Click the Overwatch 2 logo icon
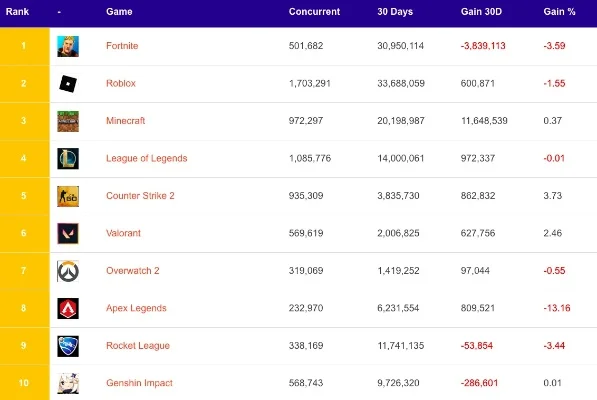597x400 pixels. (x=68, y=271)
